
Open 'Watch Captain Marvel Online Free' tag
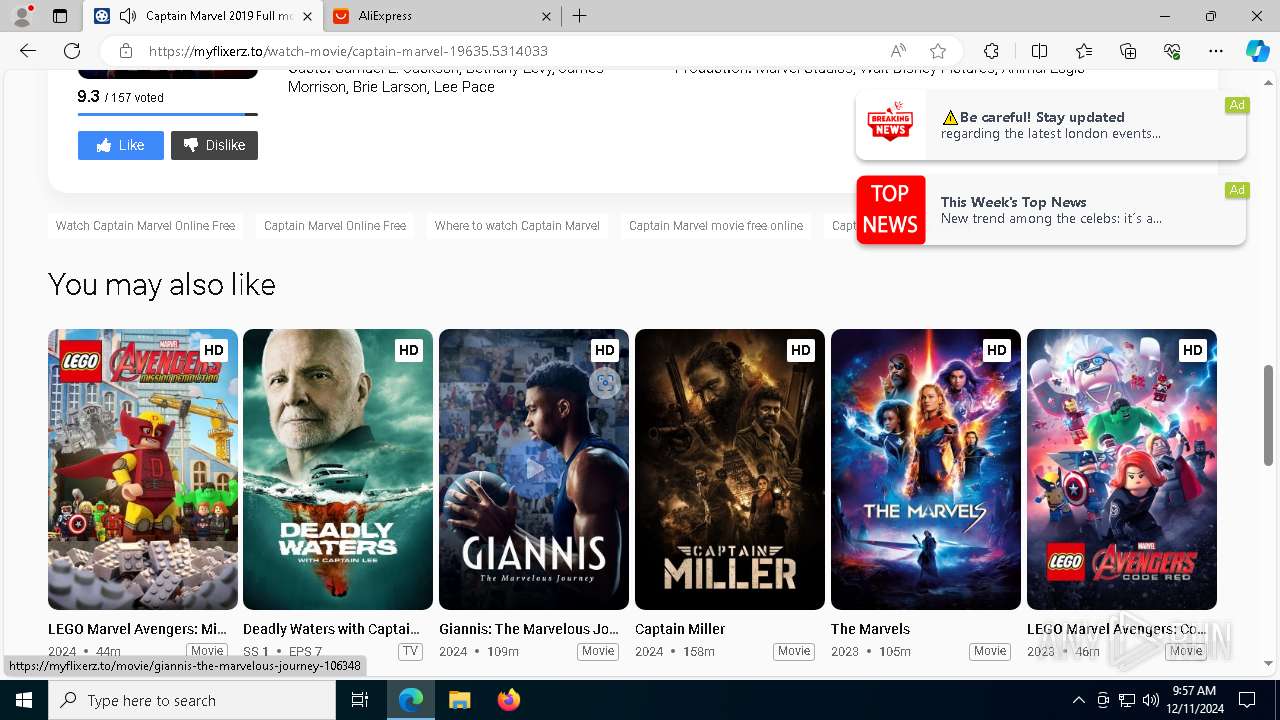click(146, 226)
